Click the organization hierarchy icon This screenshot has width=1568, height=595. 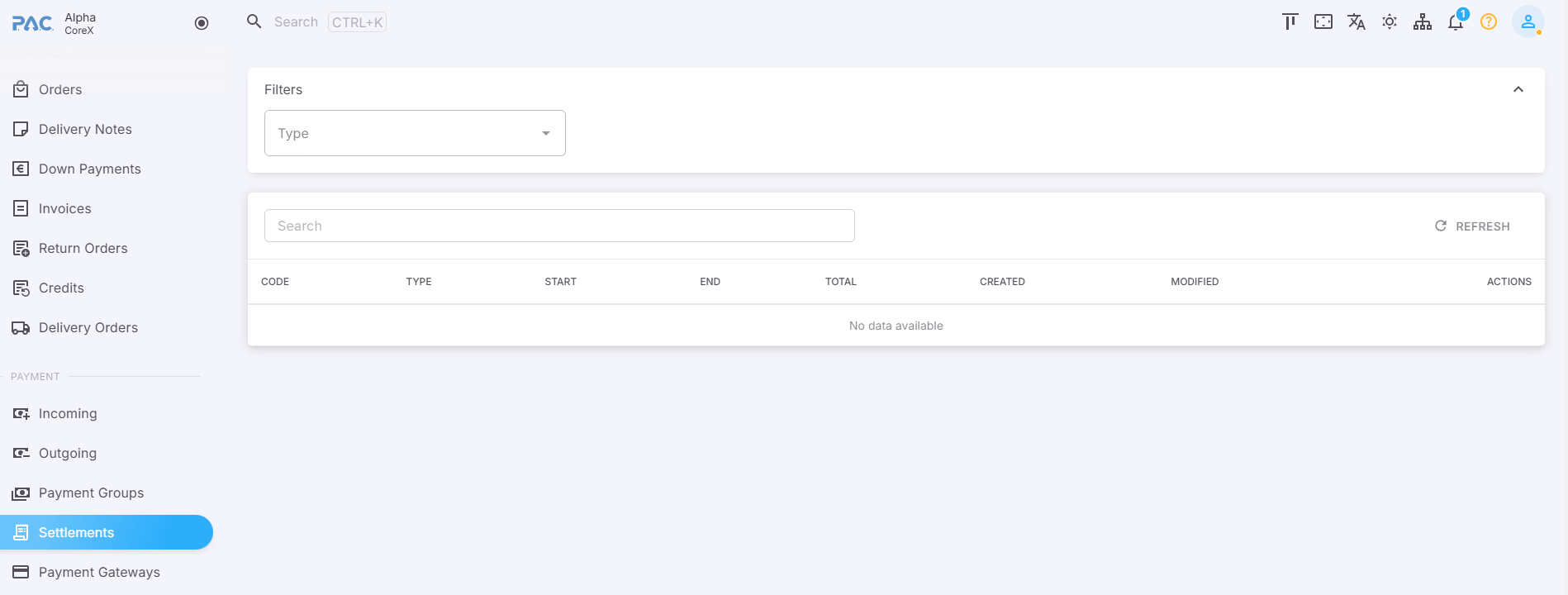pos(1422,22)
